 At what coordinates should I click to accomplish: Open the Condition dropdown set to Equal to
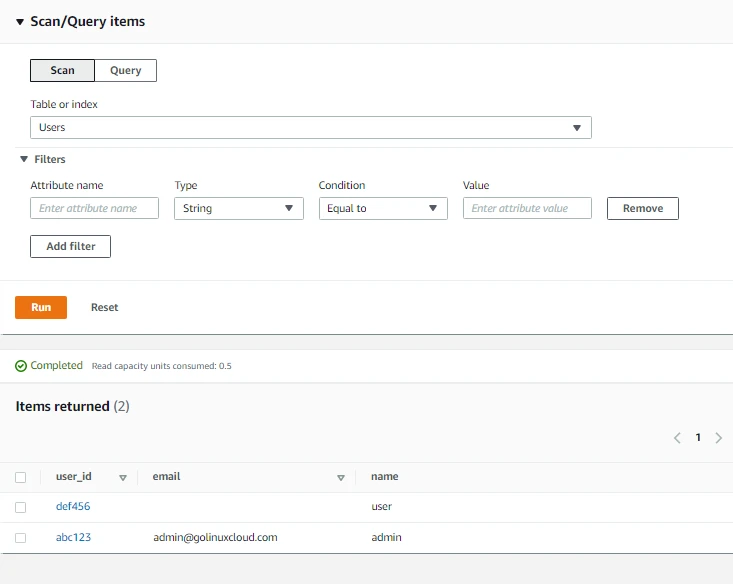[x=382, y=208]
